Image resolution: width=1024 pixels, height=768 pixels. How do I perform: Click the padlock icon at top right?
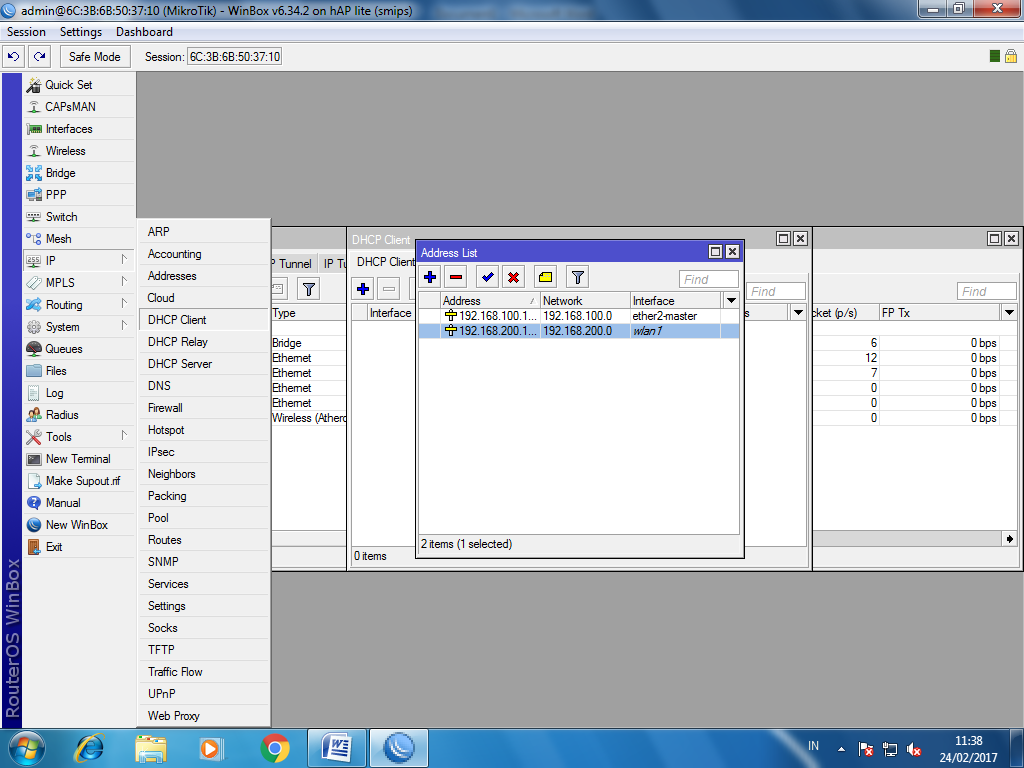point(1011,56)
